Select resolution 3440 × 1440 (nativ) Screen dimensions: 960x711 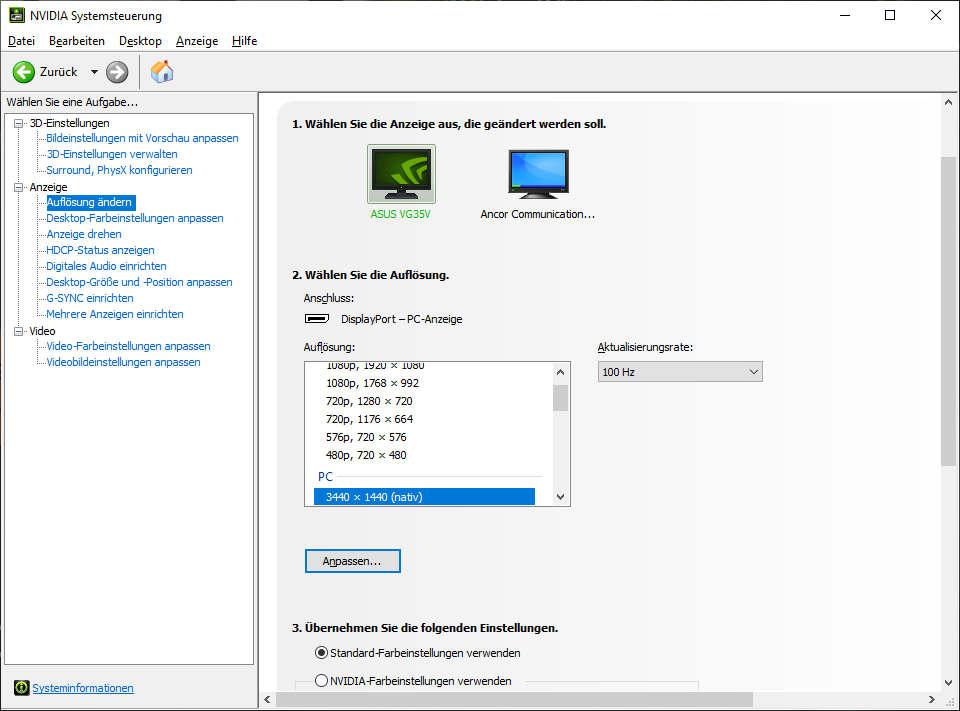[x=424, y=497]
